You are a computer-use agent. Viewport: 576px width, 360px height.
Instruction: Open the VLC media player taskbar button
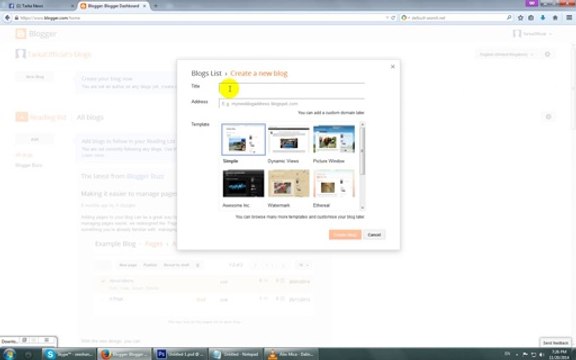291,354
